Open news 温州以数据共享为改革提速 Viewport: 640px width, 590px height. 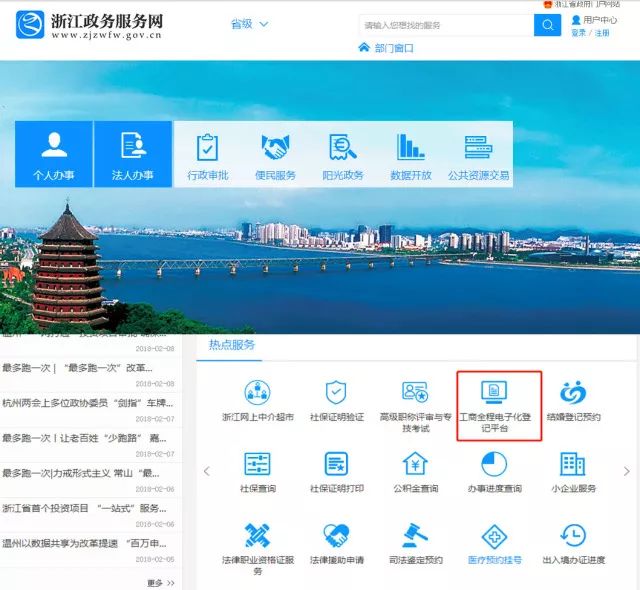(x=84, y=543)
